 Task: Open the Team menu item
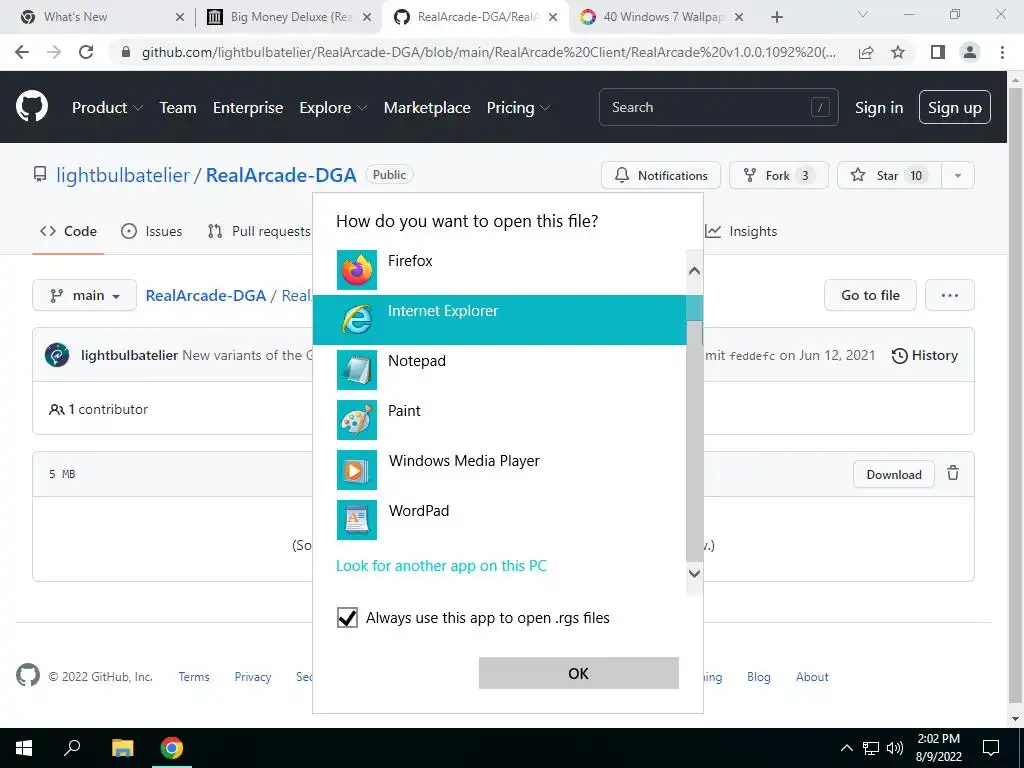coord(178,108)
